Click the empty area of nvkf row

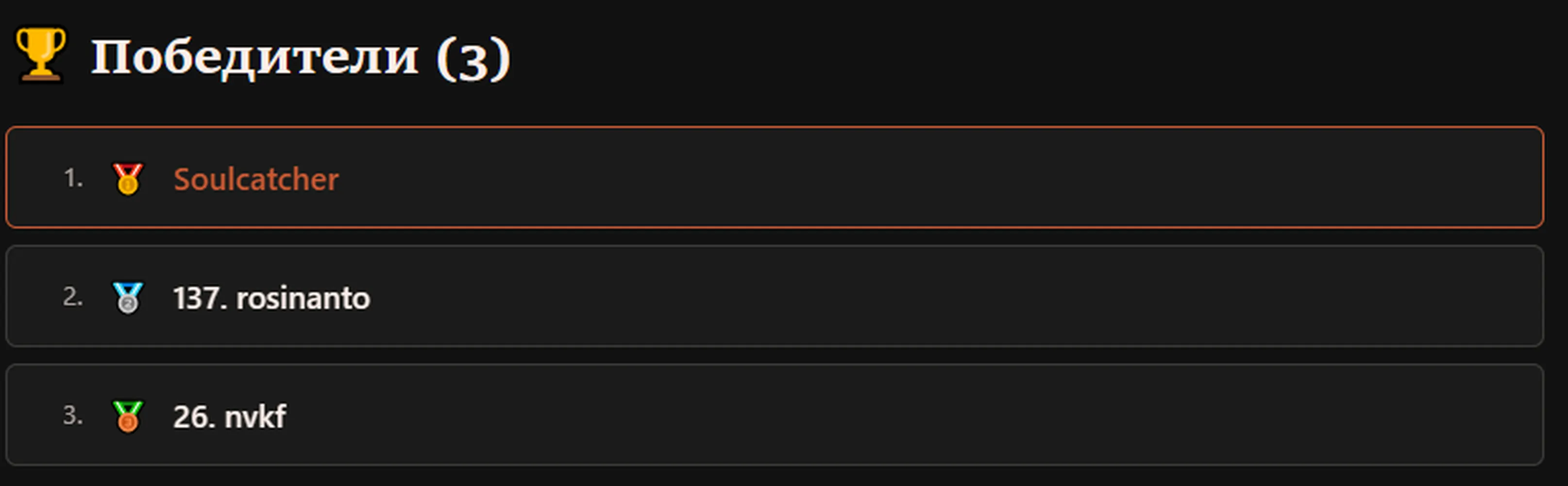913,415
